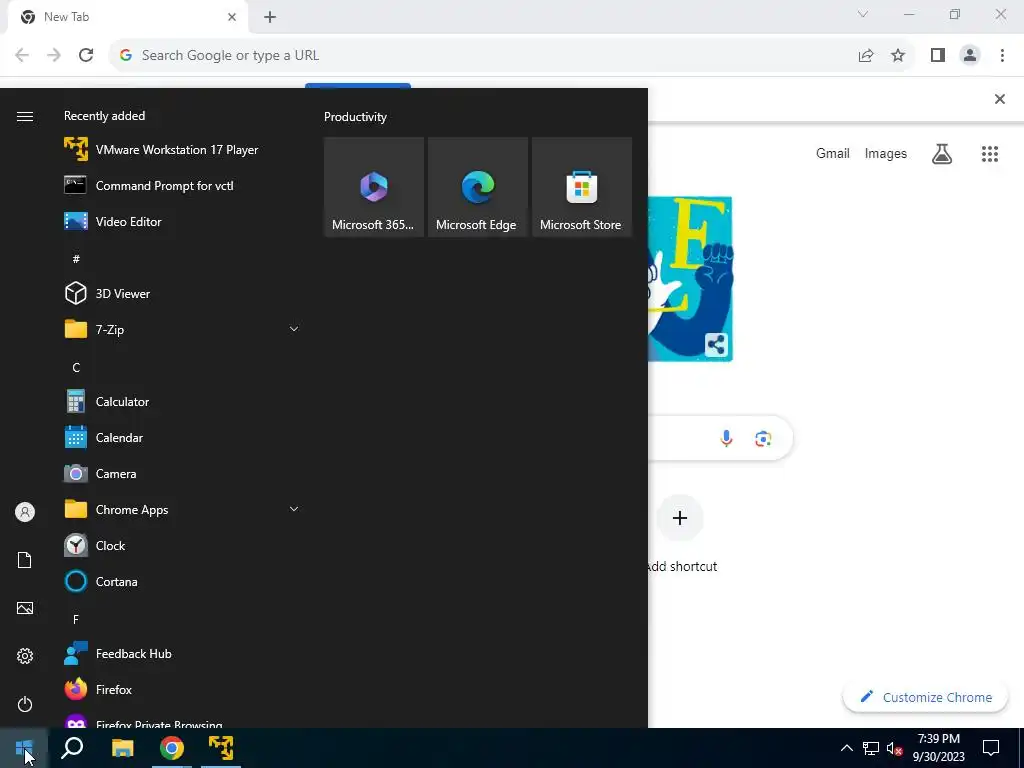Click the Windows Start button
The height and width of the screenshot is (768, 1024).
coord(24,748)
